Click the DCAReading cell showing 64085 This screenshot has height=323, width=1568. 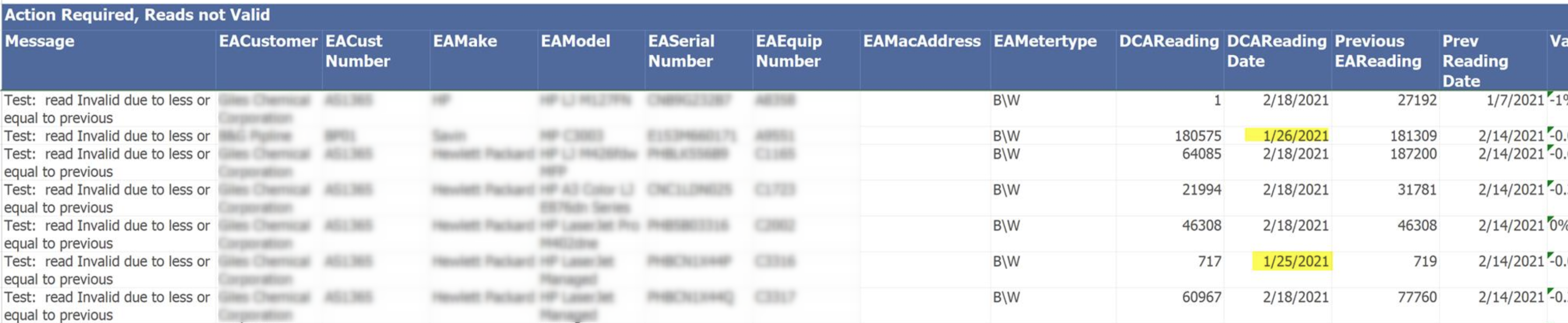(x=1170, y=153)
